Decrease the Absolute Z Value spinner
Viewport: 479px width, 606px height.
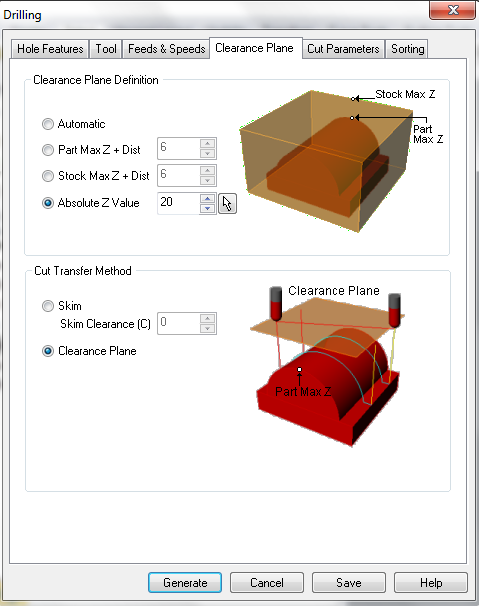(208, 208)
